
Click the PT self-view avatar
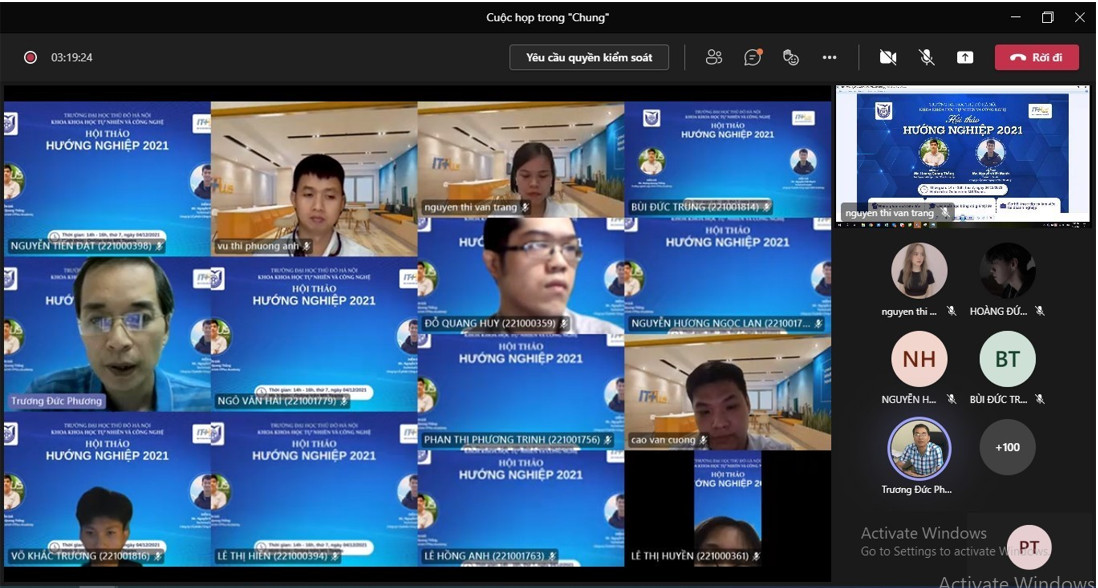coord(1029,547)
